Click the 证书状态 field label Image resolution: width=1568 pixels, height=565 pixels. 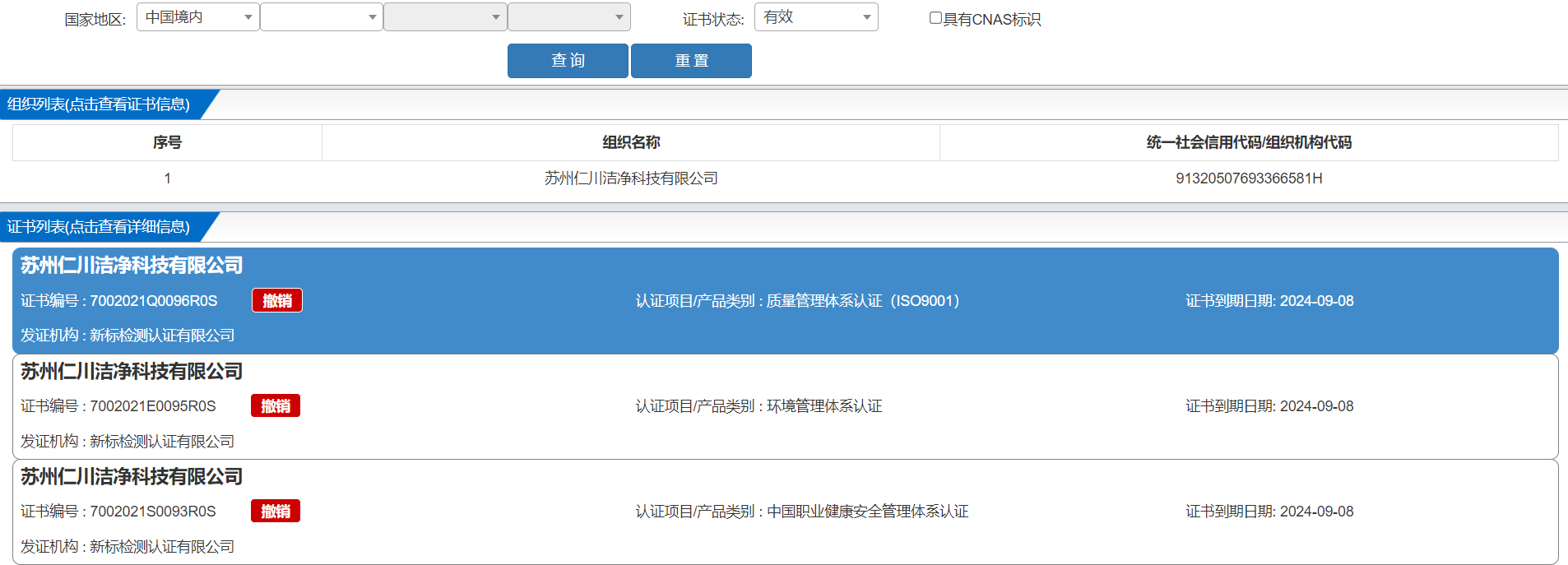713,20
